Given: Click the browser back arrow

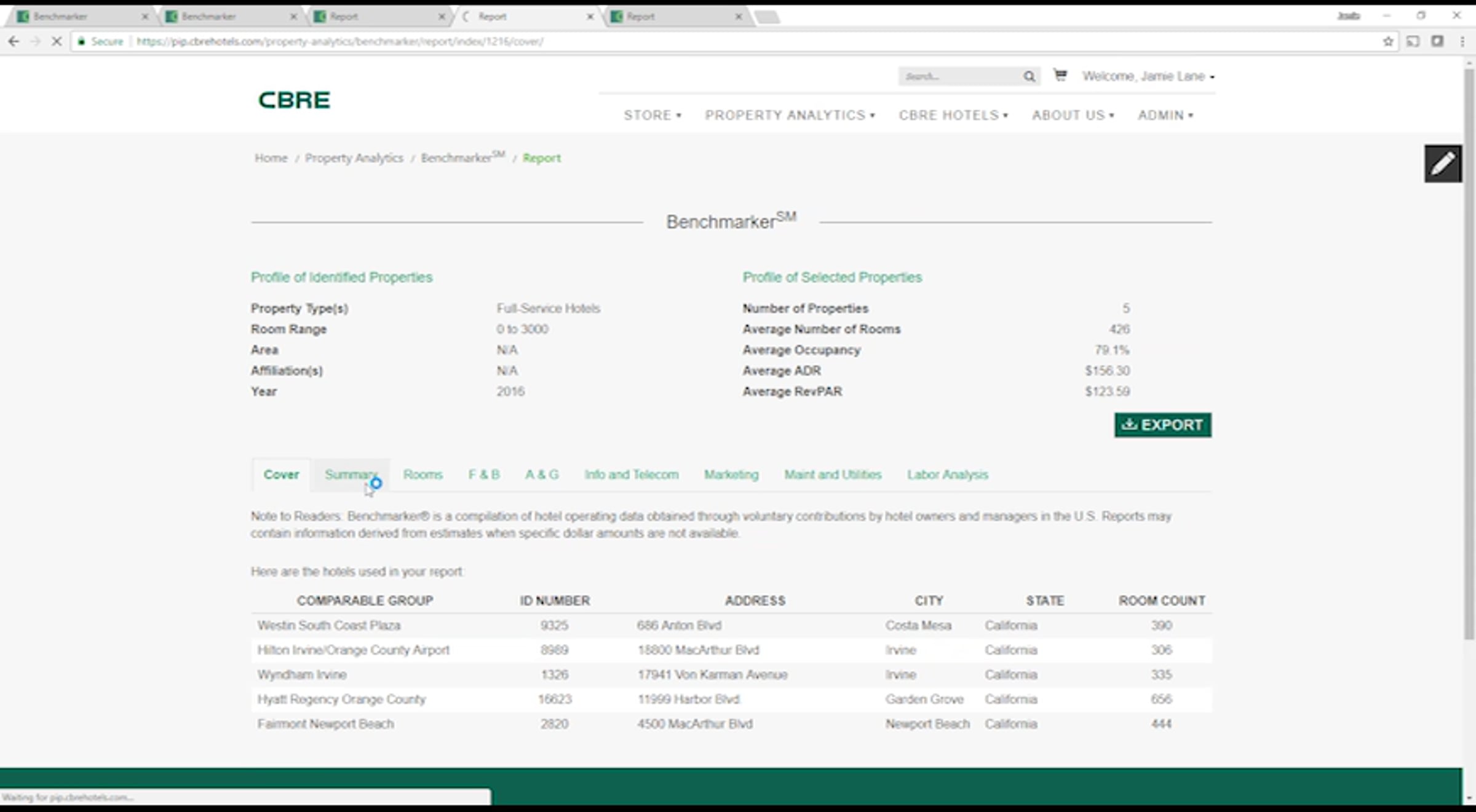Looking at the screenshot, I should (14, 41).
